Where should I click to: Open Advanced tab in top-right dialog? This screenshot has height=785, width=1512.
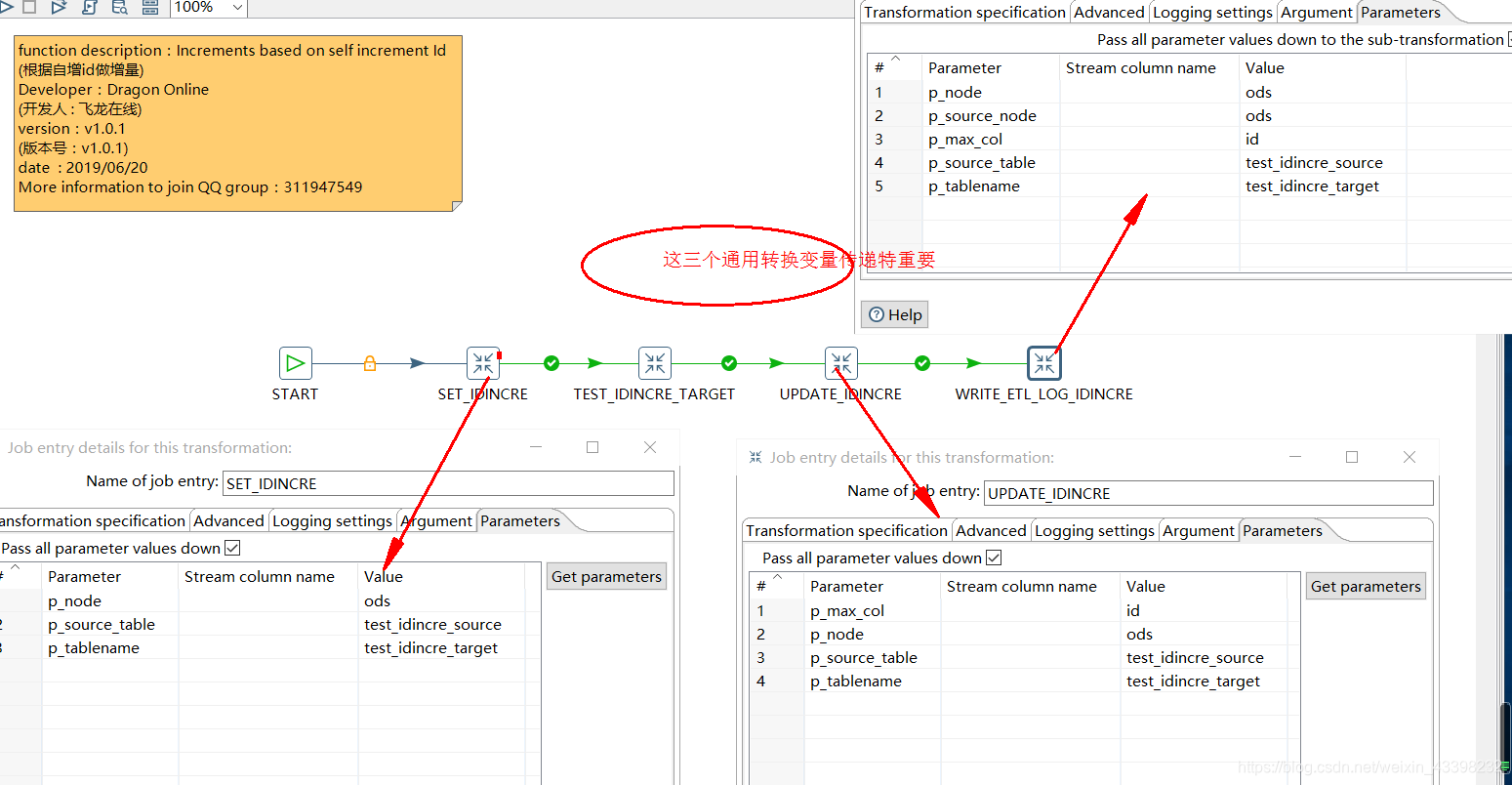tap(1109, 13)
